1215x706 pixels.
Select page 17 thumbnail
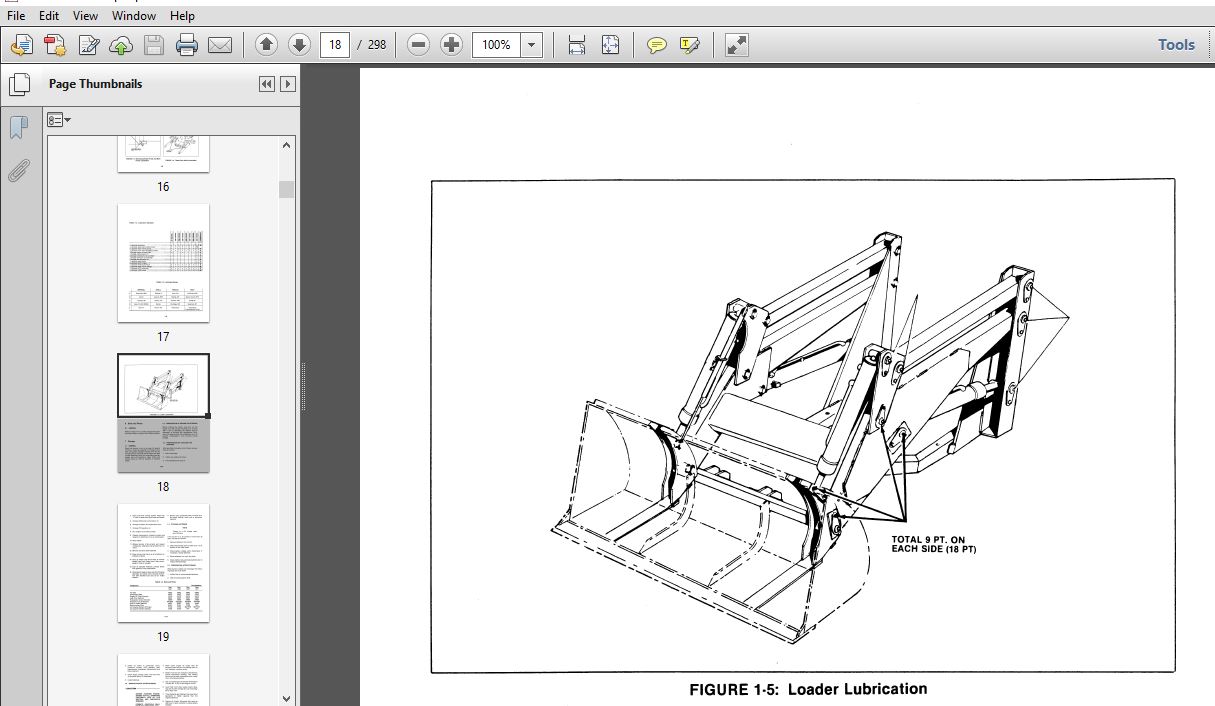(163, 263)
